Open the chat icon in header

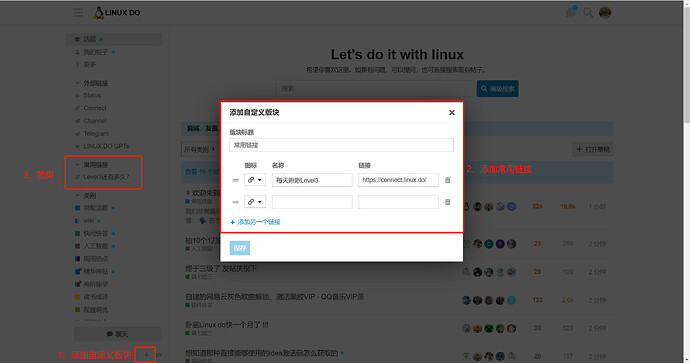[x=571, y=12]
